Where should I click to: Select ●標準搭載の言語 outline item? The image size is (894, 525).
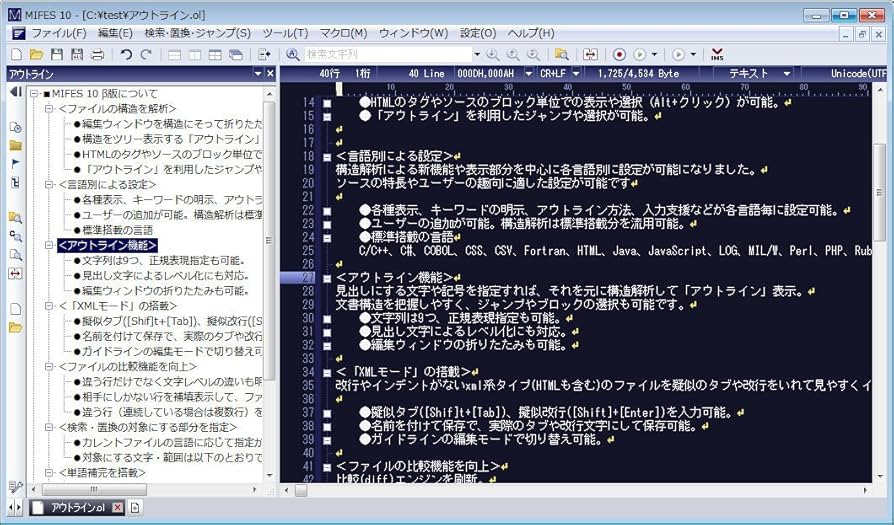[113, 230]
